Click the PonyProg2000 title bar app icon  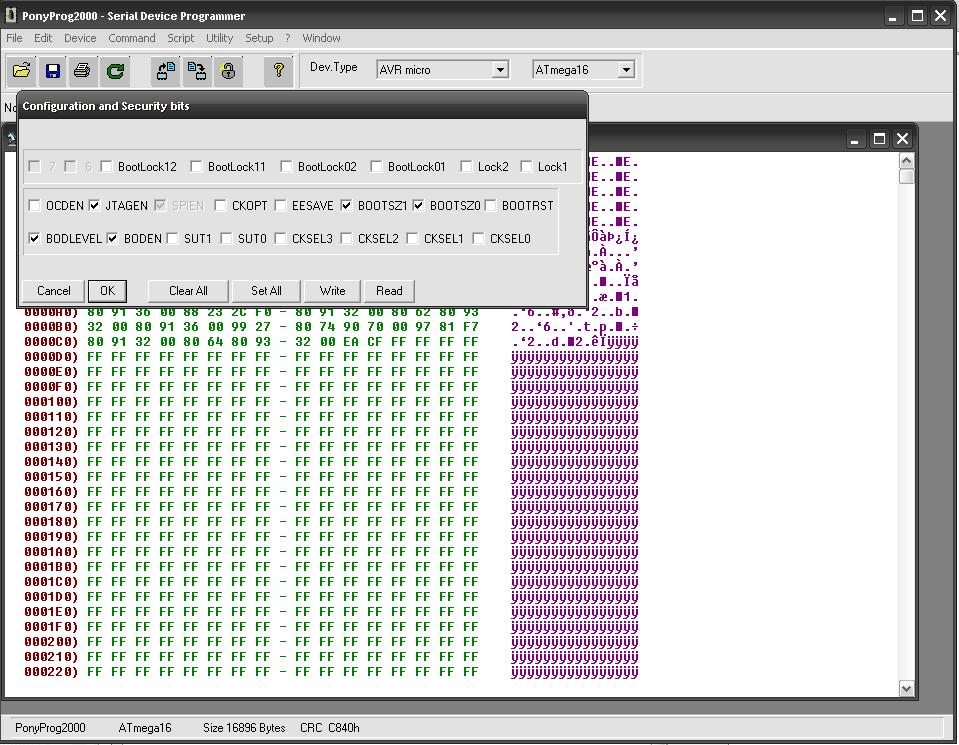10,15
